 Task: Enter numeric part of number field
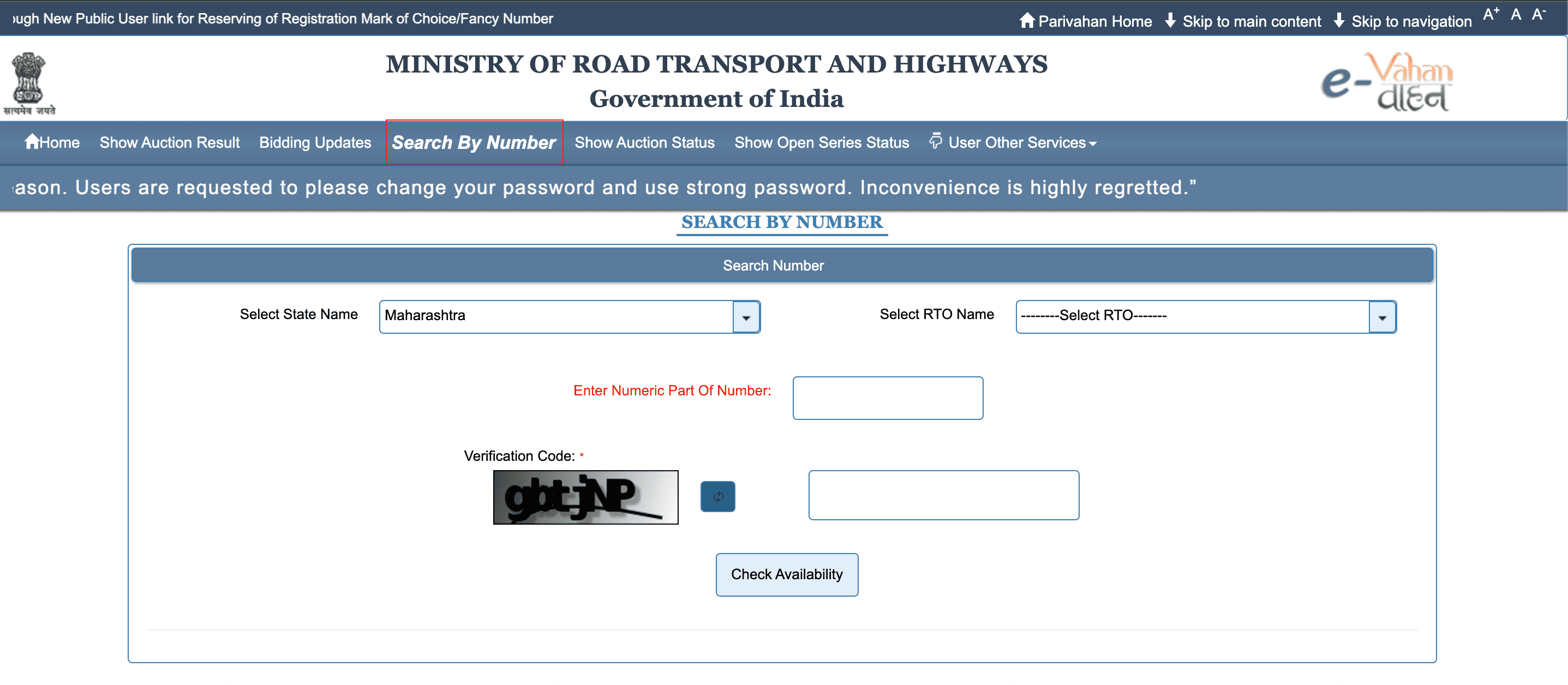click(x=887, y=398)
